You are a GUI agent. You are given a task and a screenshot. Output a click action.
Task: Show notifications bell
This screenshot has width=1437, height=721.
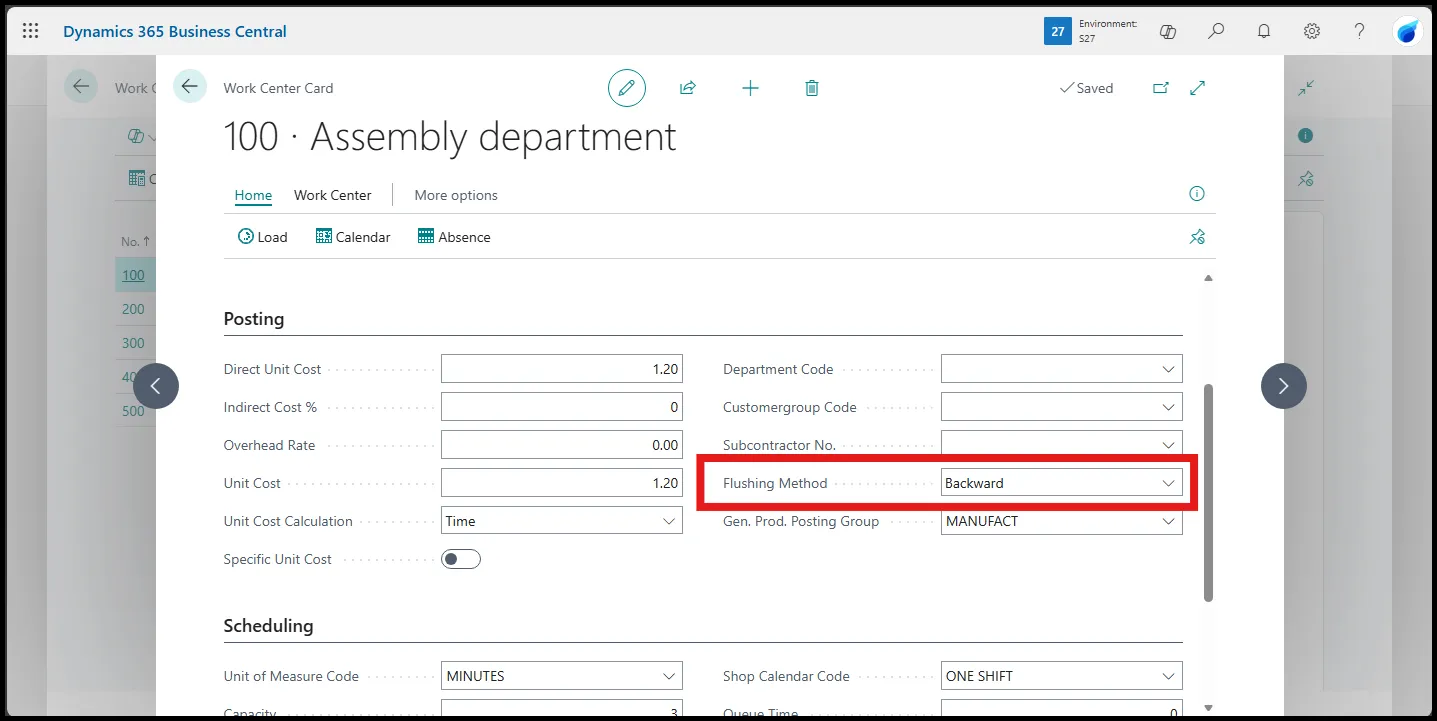pos(1264,31)
